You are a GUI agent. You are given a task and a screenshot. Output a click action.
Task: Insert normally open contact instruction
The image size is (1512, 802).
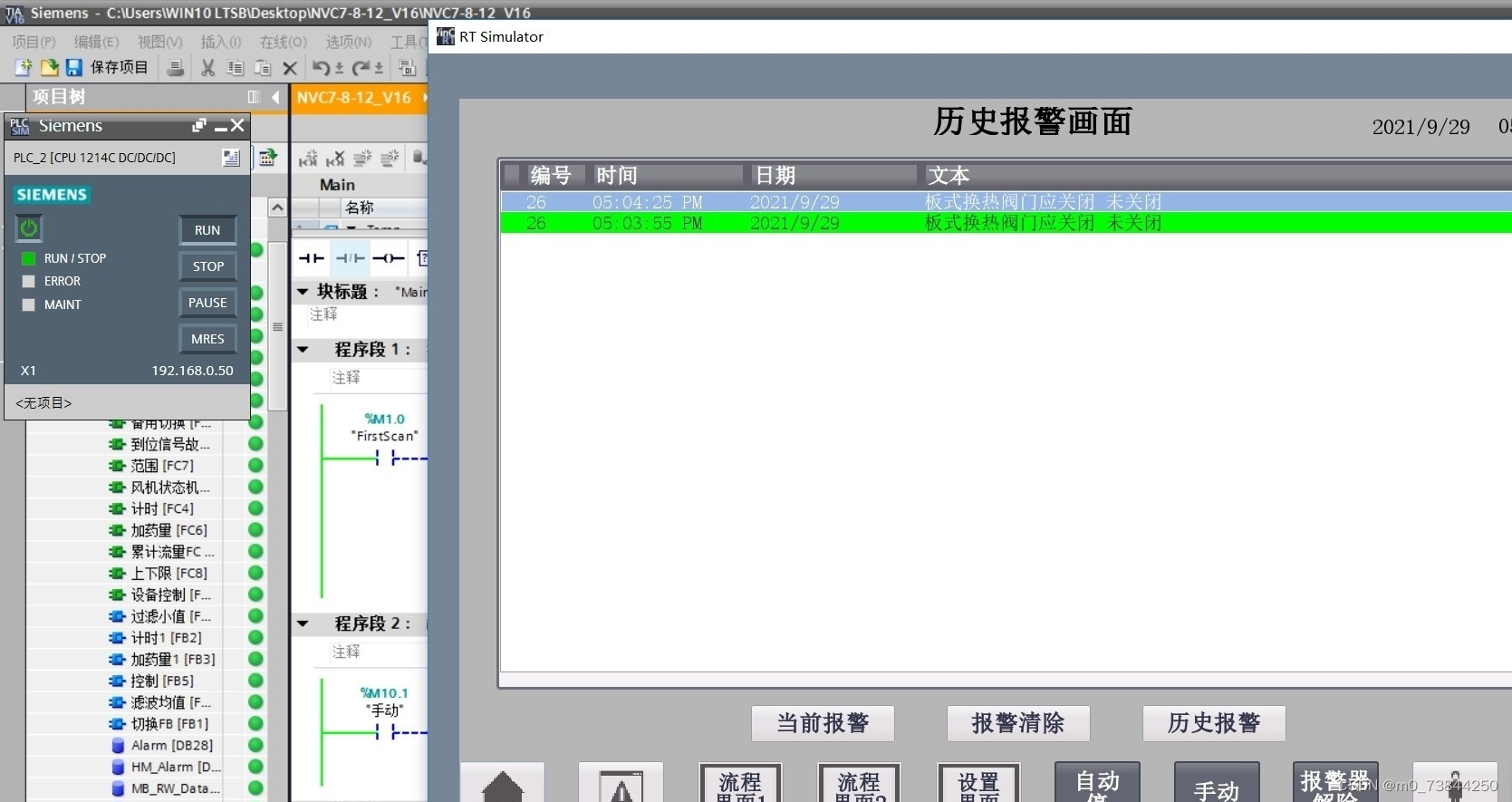click(311, 258)
